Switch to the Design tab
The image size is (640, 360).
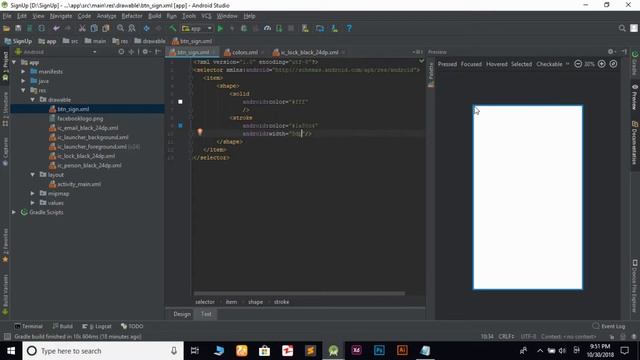182,314
